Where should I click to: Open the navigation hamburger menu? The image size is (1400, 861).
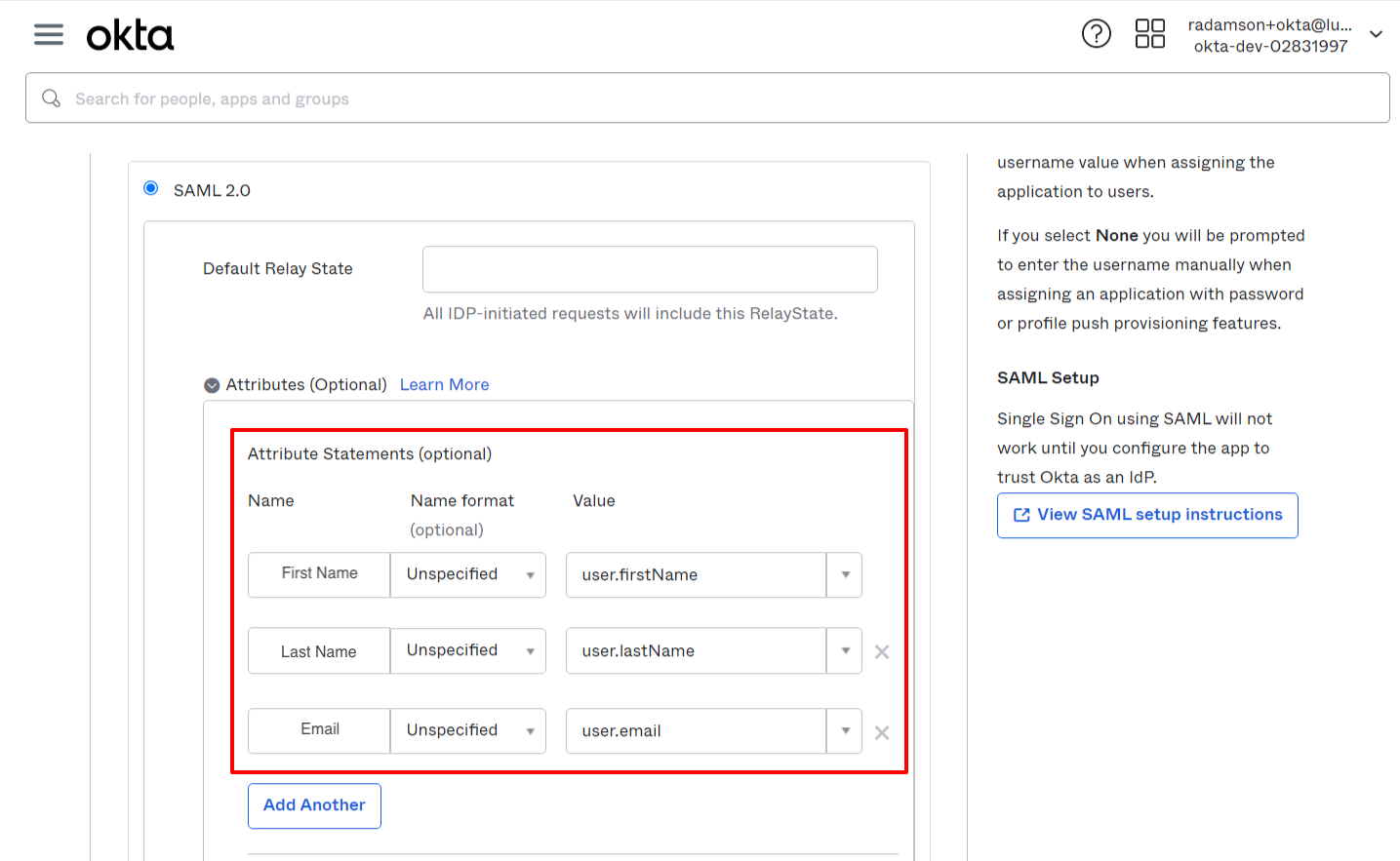tap(48, 33)
